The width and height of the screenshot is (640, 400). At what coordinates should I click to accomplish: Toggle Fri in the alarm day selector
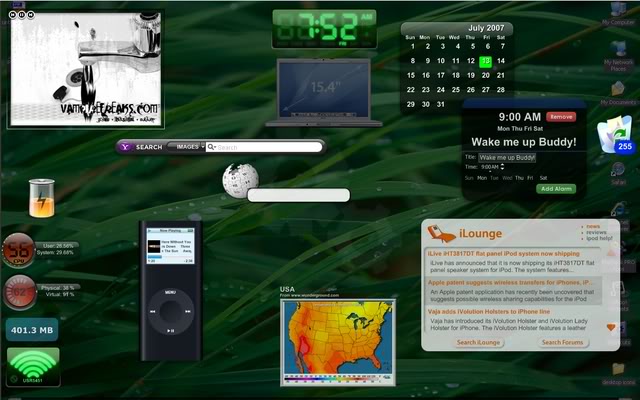pos(530,178)
